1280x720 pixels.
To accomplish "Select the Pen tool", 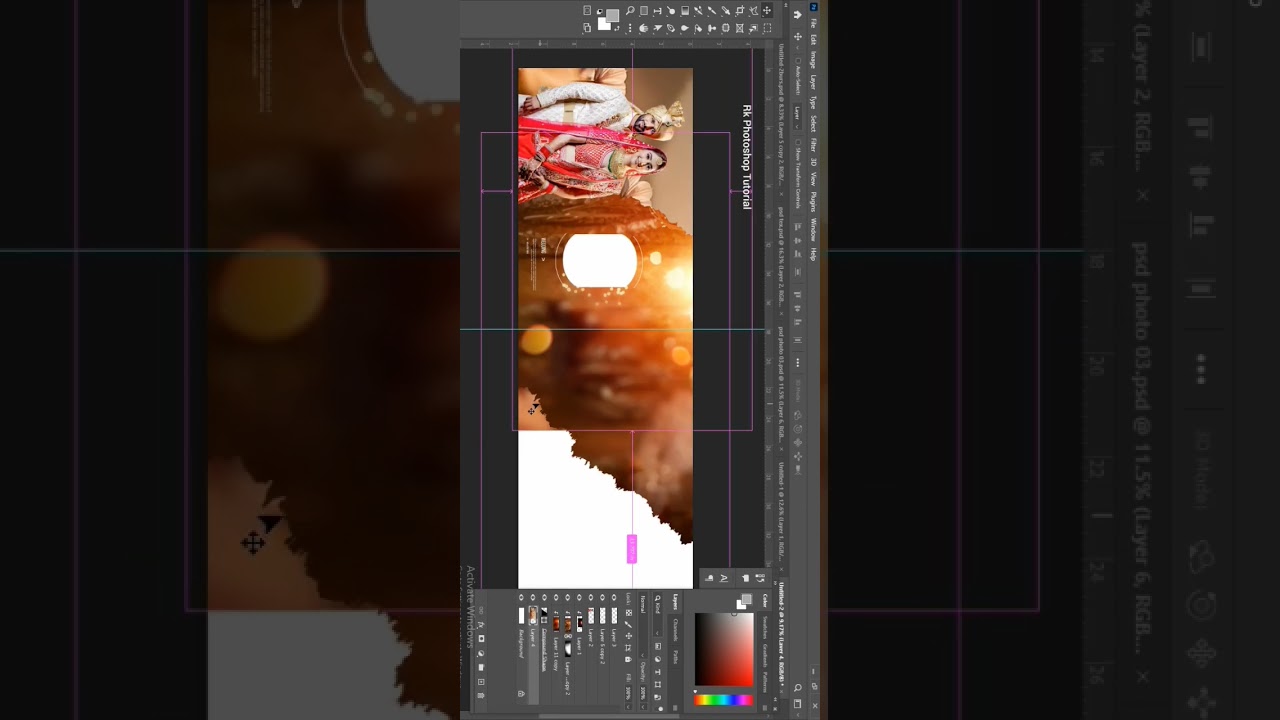I will coord(671,28).
